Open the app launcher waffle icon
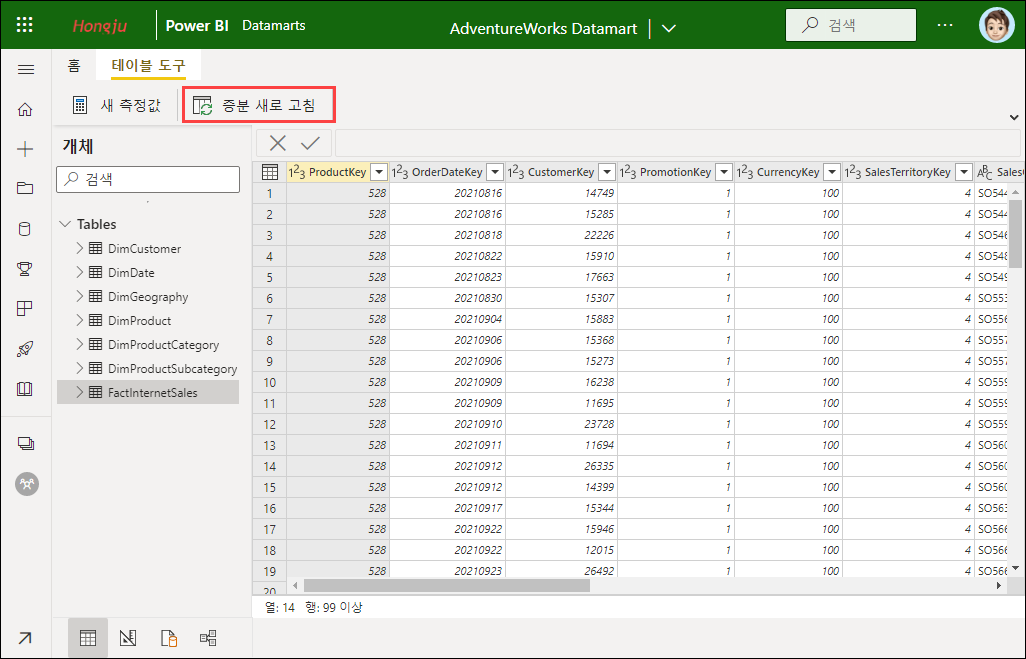The image size is (1026, 659). click(24, 25)
